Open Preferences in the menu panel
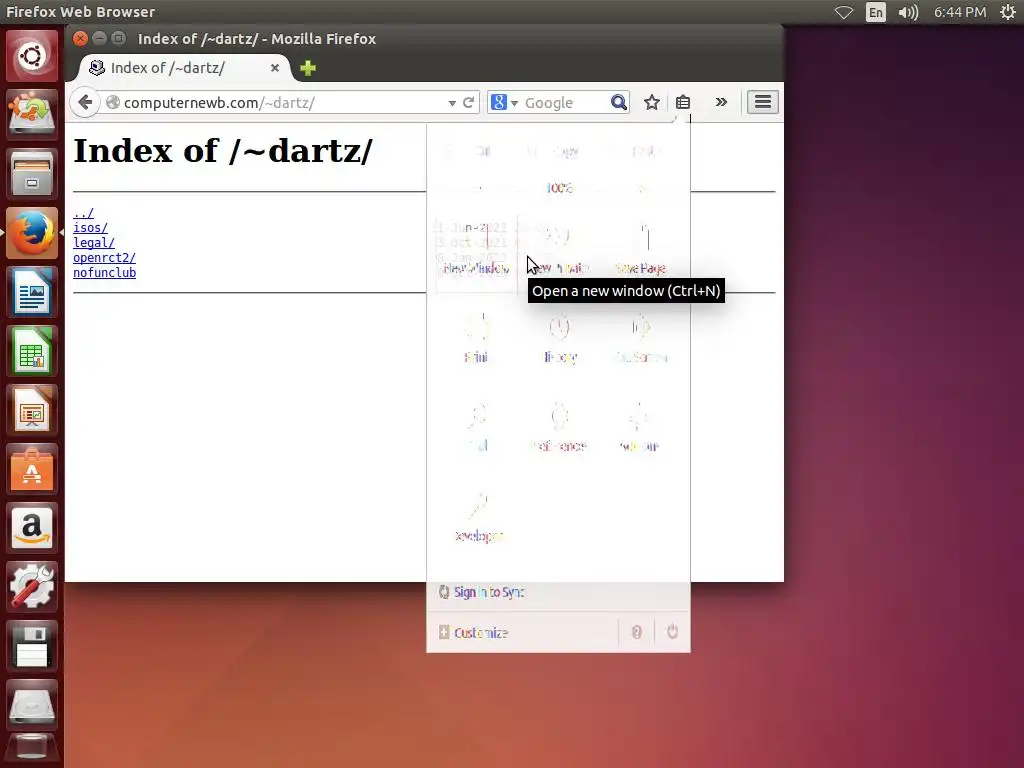The height and width of the screenshot is (768, 1024). [x=559, y=429]
